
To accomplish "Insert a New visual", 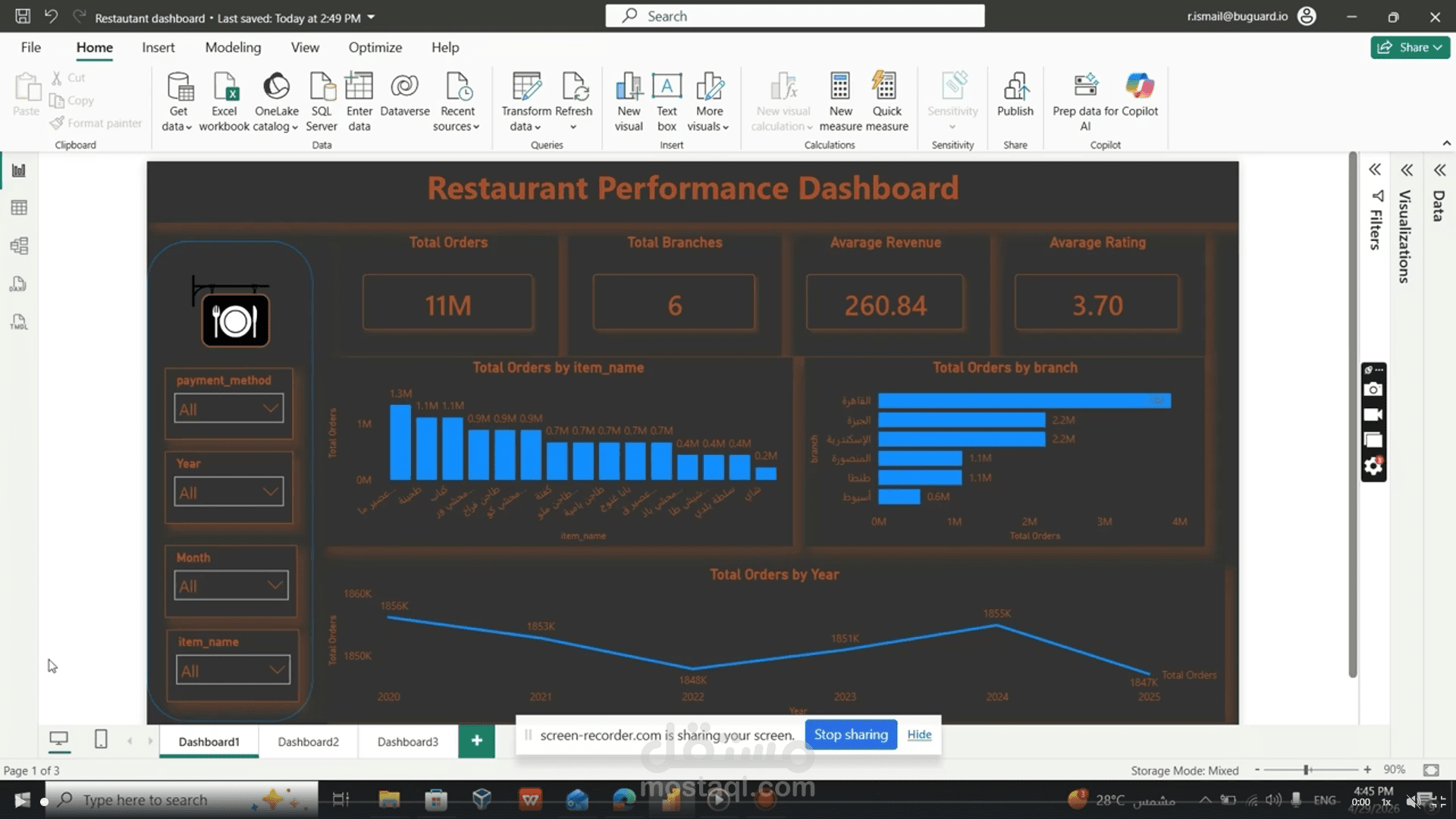I will pyautogui.click(x=629, y=102).
